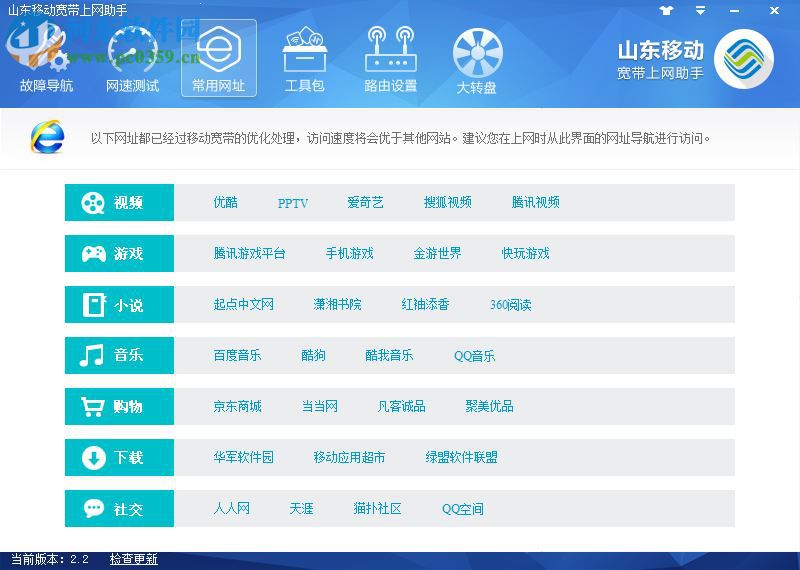800x570 pixels.
Task: Visit 手机游戏 link
Action: pos(349,254)
